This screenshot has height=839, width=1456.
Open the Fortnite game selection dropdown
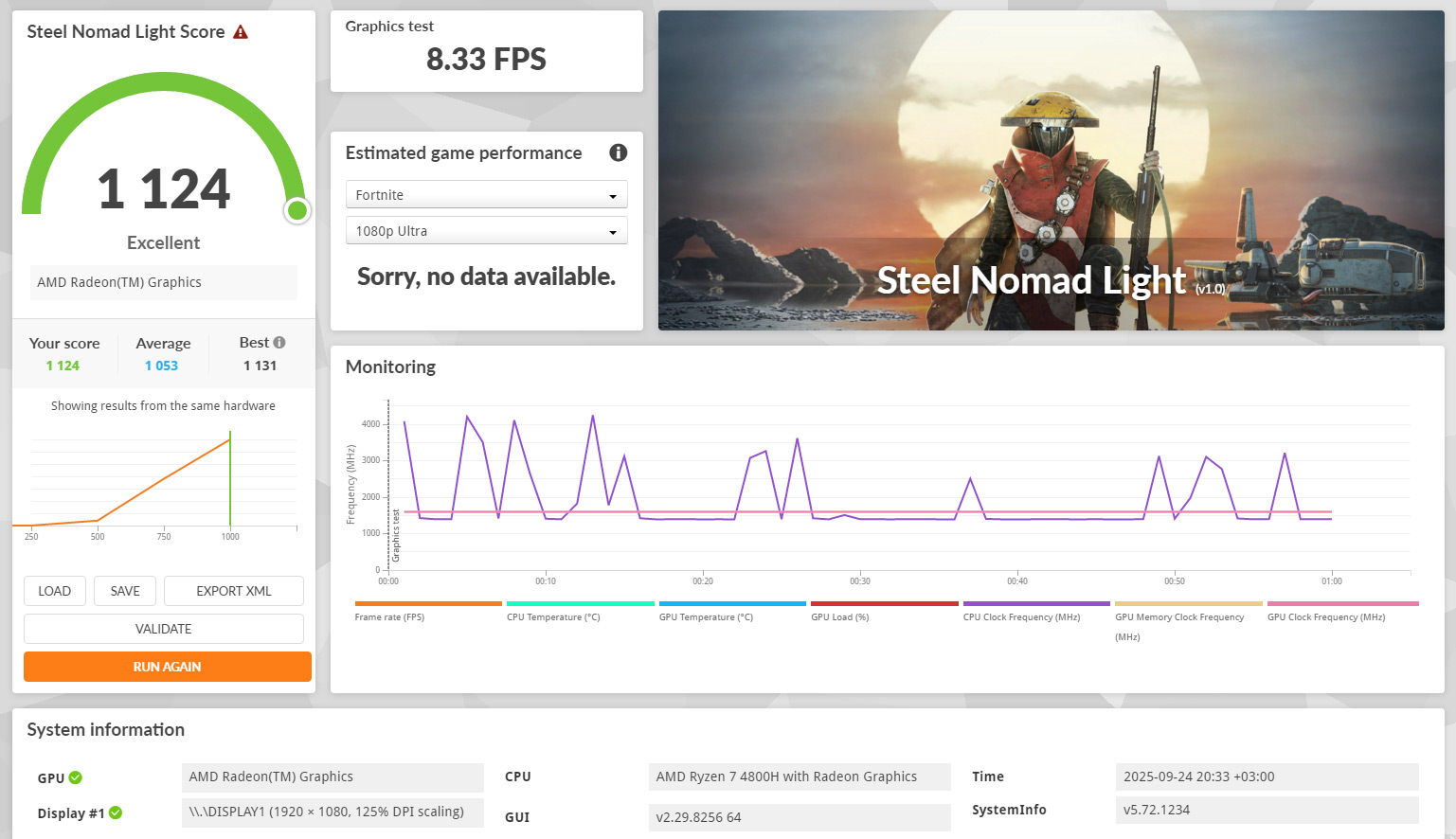(x=486, y=195)
